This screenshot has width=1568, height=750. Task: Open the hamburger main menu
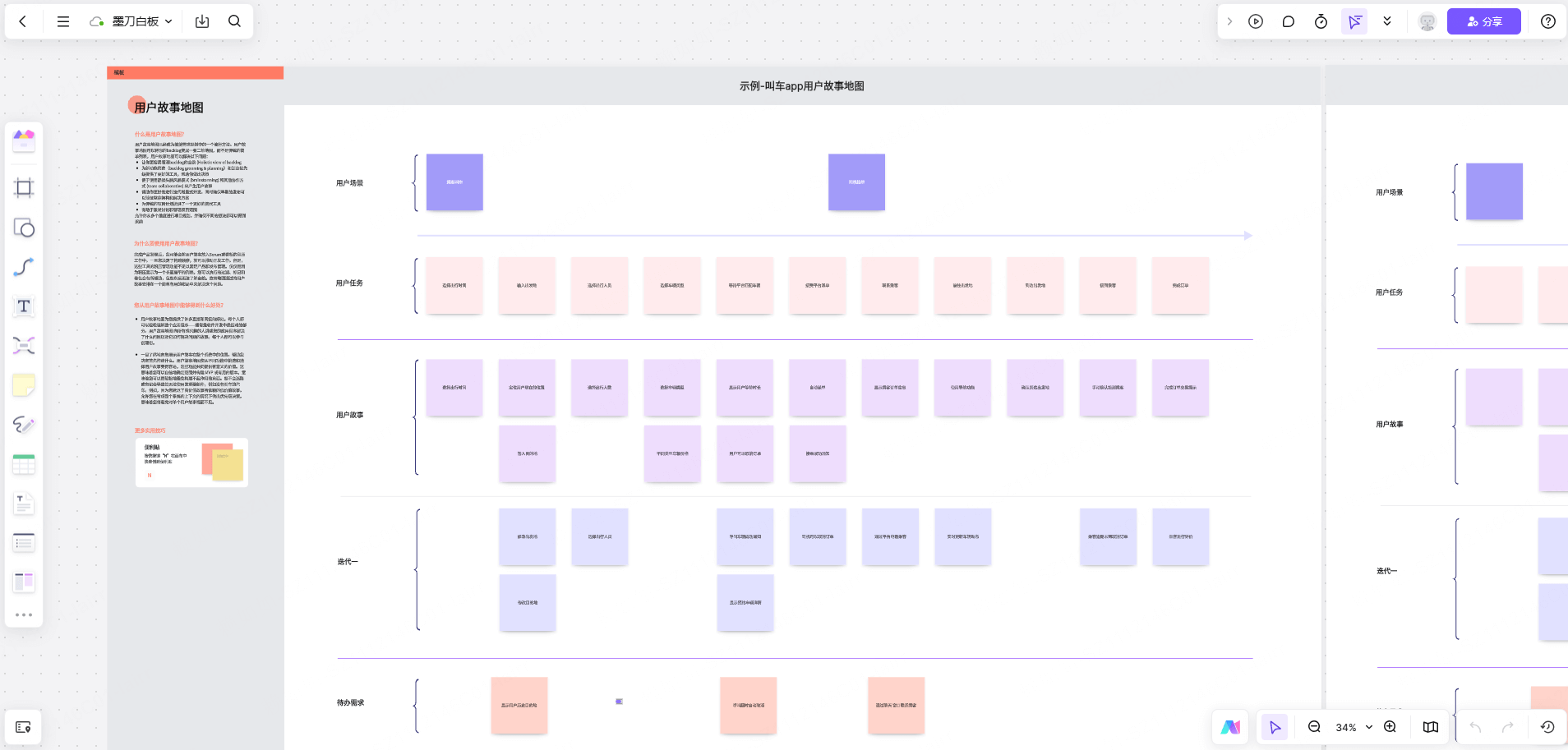coord(63,21)
